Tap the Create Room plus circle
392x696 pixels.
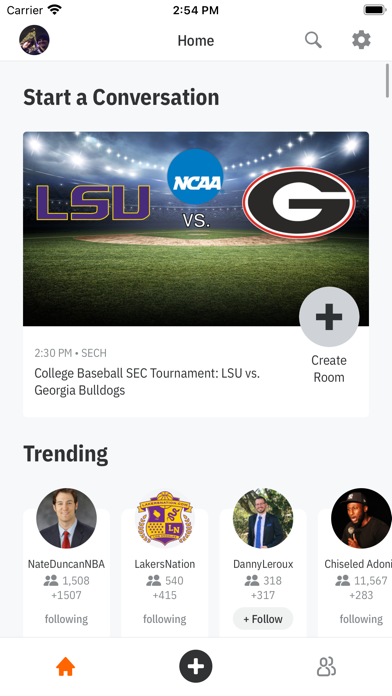[x=329, y=316]
